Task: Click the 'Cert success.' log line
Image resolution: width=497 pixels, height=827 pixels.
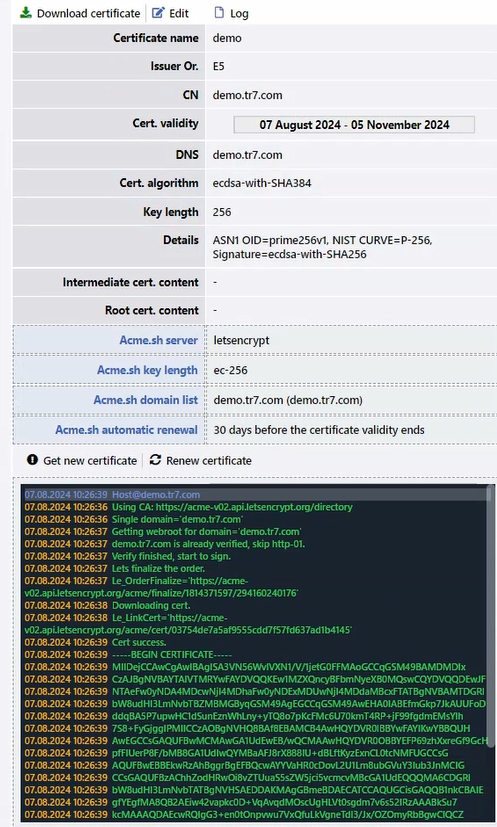Action: 95,642
